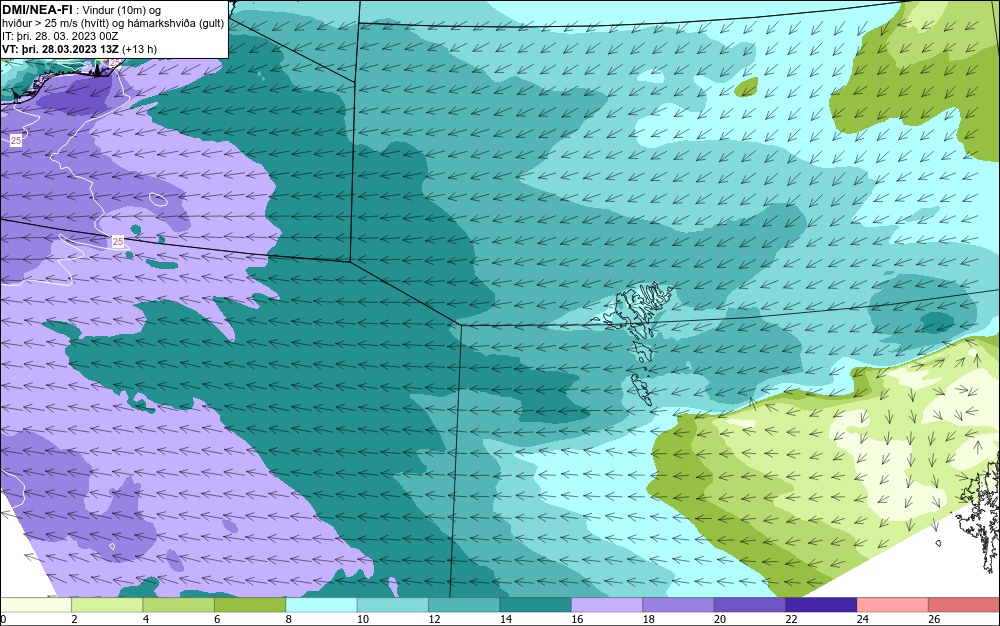Pick the light lavender 16–18 legend swatch
The image size is (1000, 626).
pyautogui.click(x=607, y=605)
